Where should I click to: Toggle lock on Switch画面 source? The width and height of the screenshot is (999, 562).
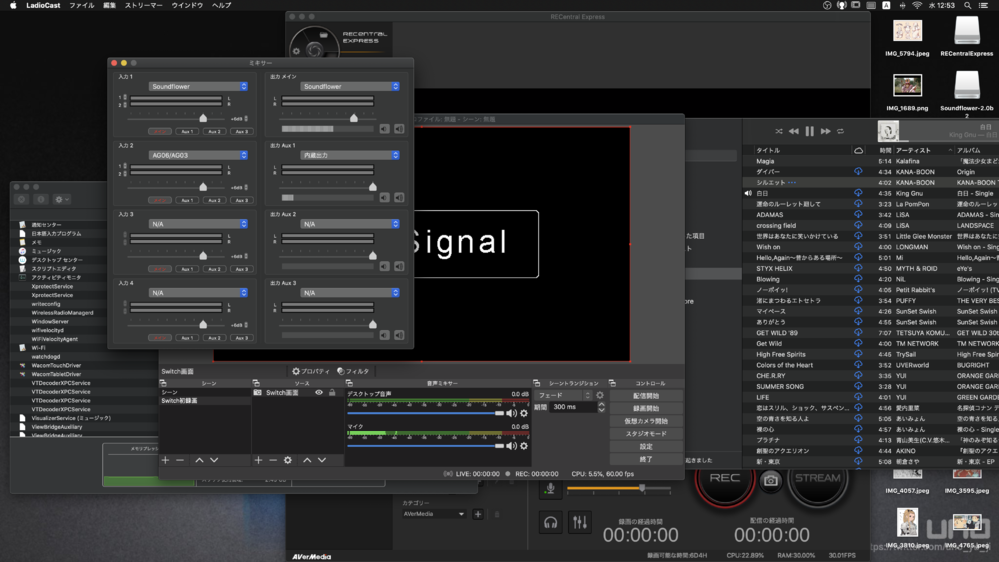point(332,393)
